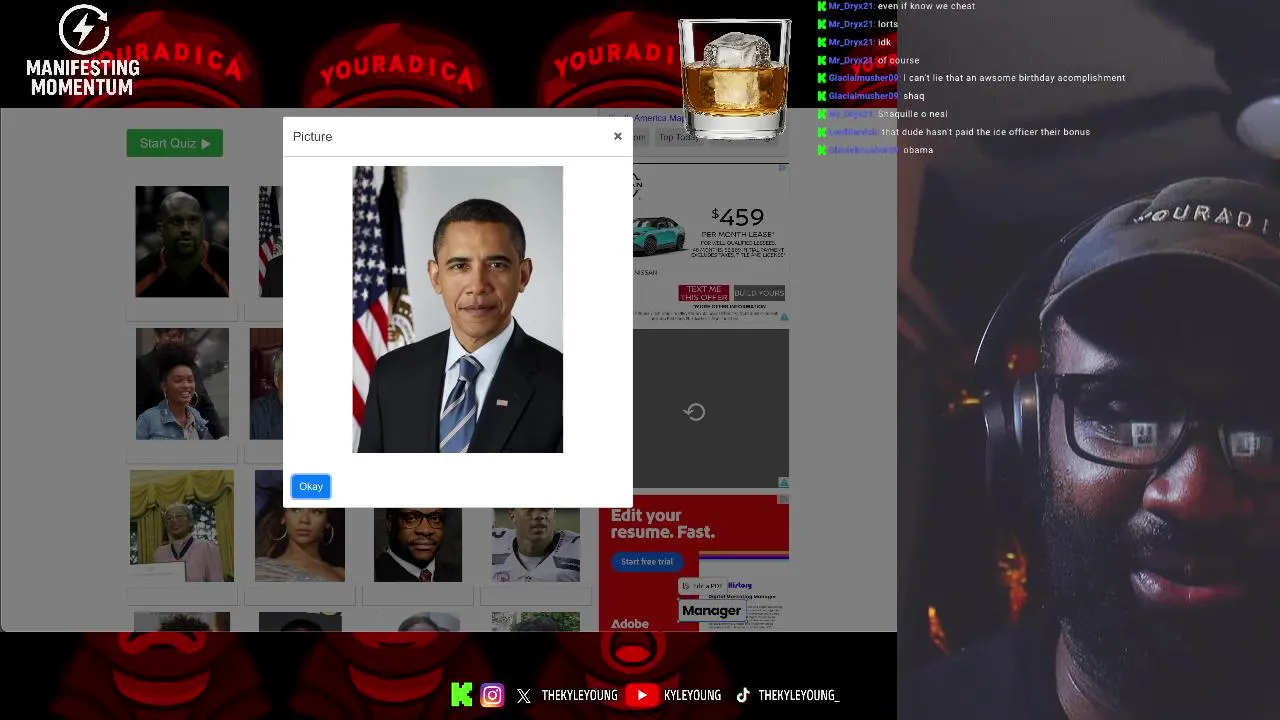Click chat message 'obama'

click(918, 150)
